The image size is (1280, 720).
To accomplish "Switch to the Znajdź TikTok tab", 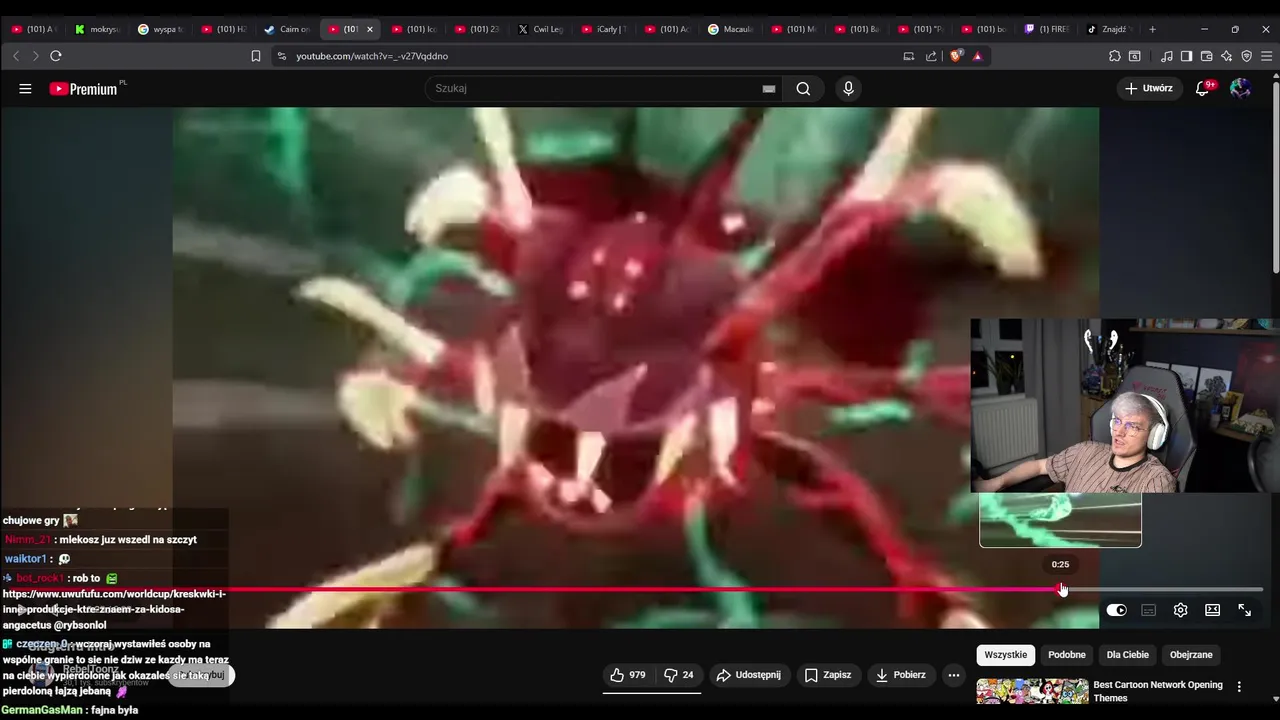I will pyautogui.click(x=1109, y=29).
